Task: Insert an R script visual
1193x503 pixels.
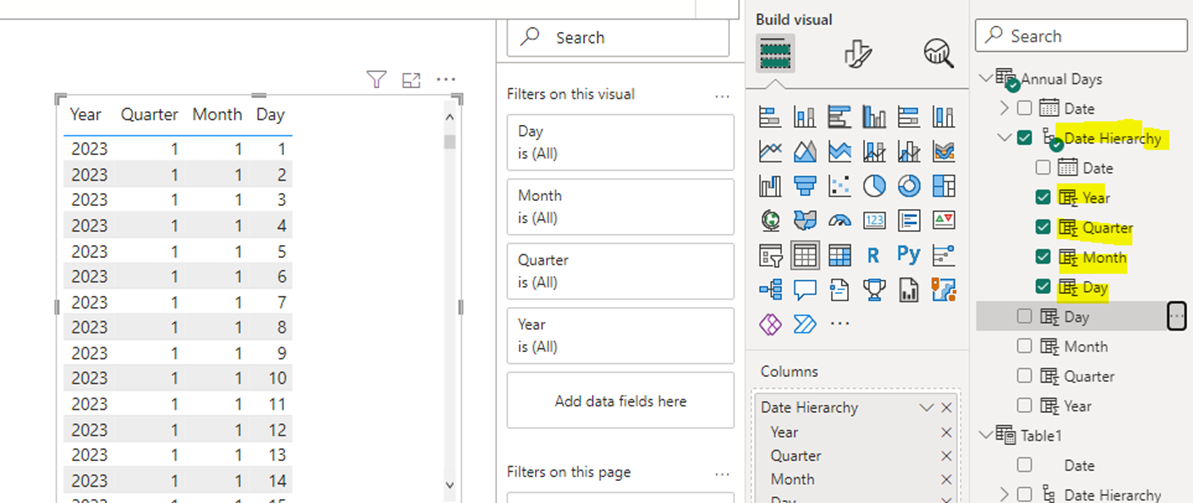Action: point(874,255)
